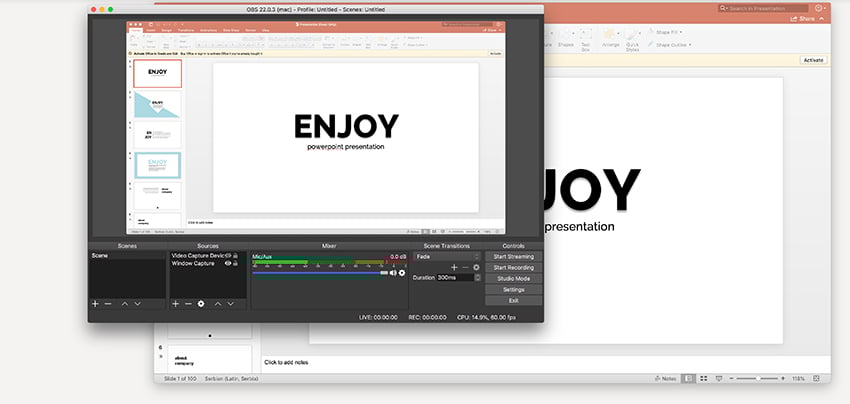Toggle visibility of Video Capture Device source
Image resolution: width=850 pixels, height=404 pixels.
(228, 256)
